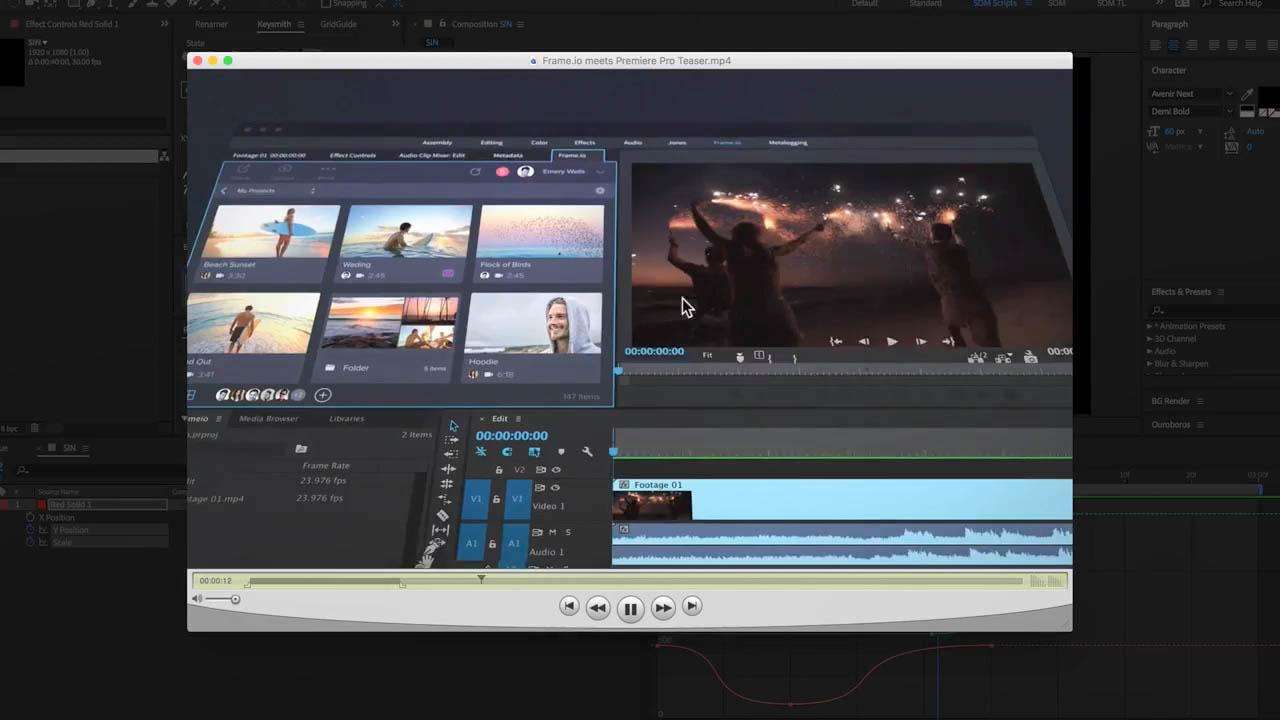Switch to the Effect Controls tab in Premiere
The height and width of the screenshot is (720, 1280).
353,155
